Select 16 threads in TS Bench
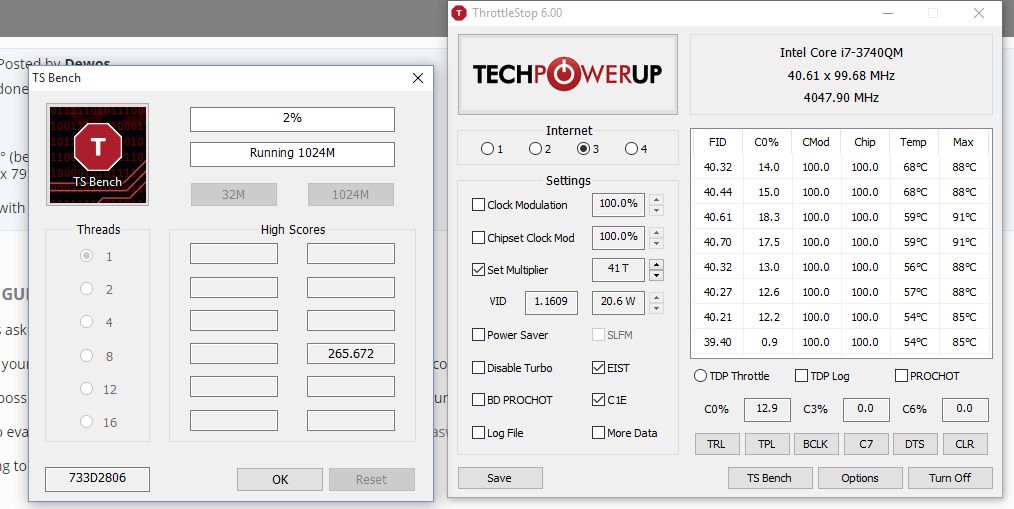 coord(86,421)
